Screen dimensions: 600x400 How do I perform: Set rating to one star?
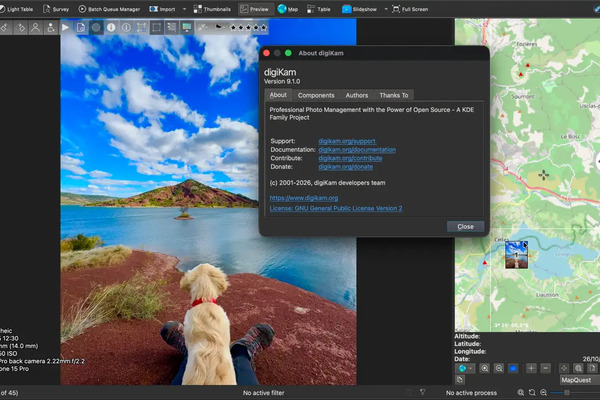pyautogui.click(x=233, y=27)
